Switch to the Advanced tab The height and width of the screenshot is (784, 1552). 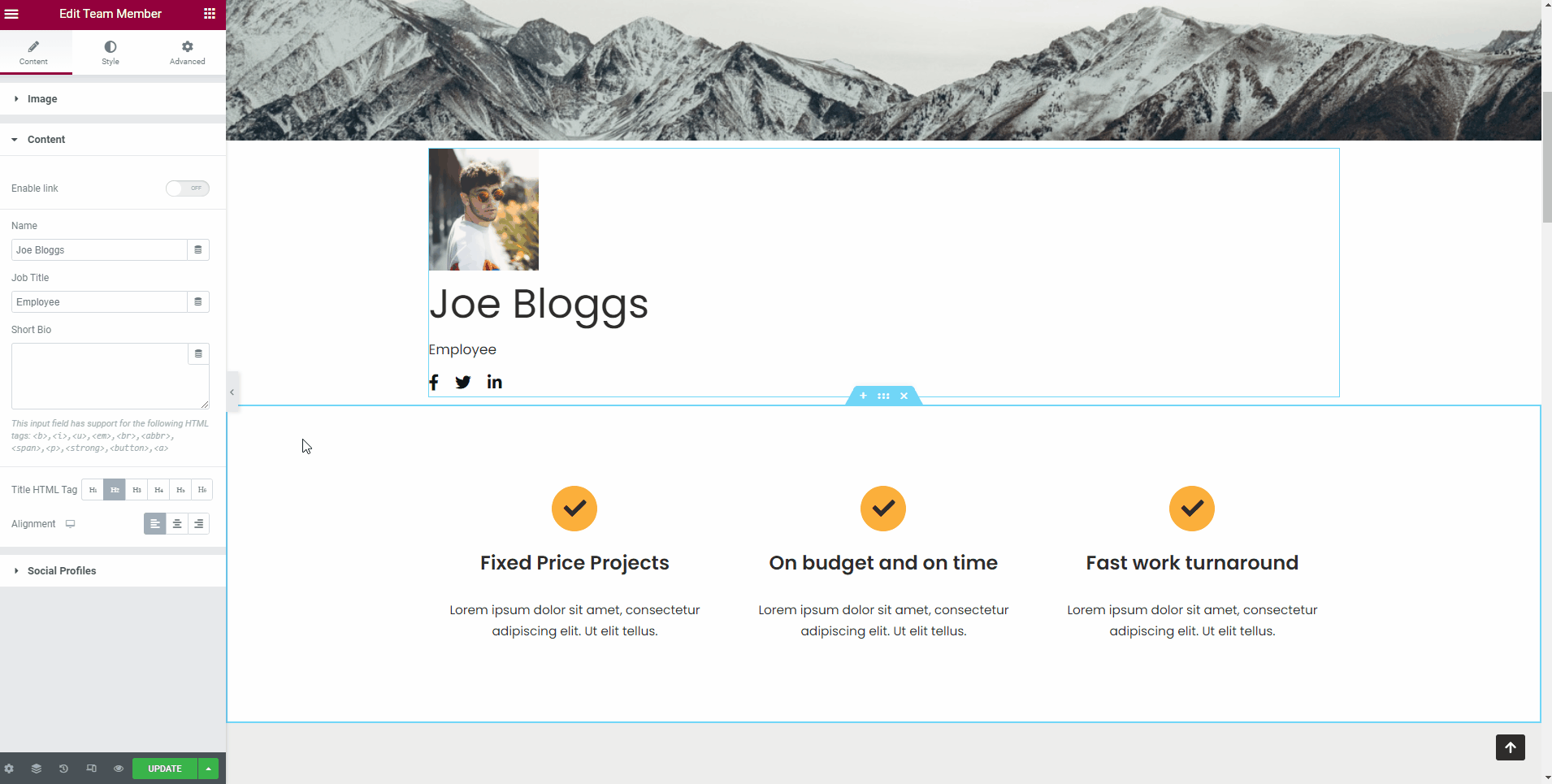pos(187,53)
